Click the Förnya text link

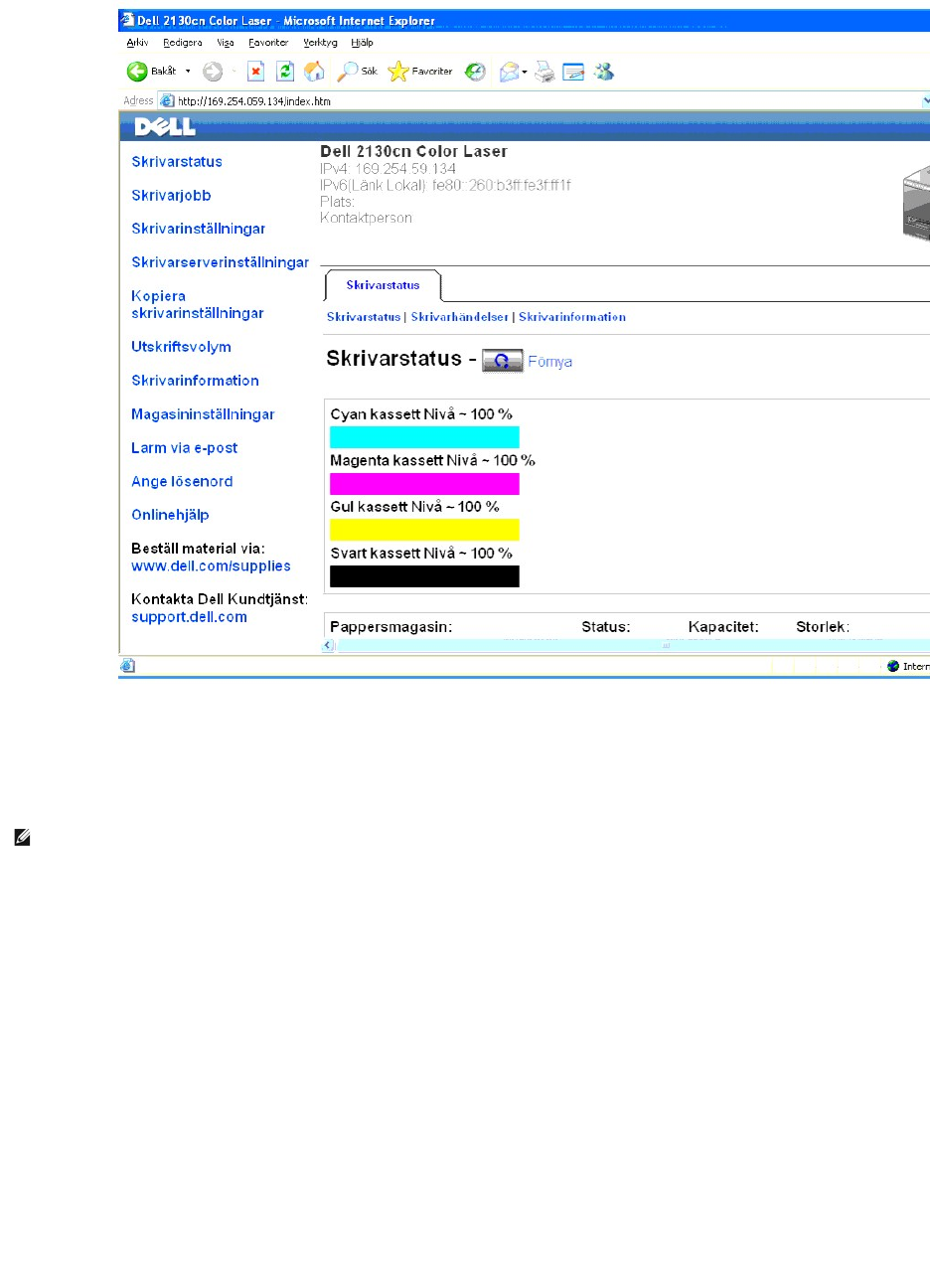click(x=549, y=362)
